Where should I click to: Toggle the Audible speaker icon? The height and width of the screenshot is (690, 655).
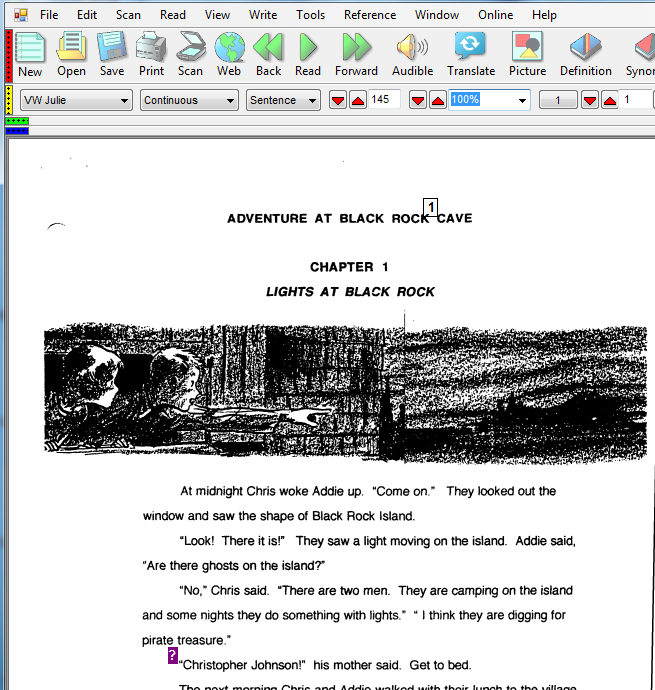tap(412, 47)
